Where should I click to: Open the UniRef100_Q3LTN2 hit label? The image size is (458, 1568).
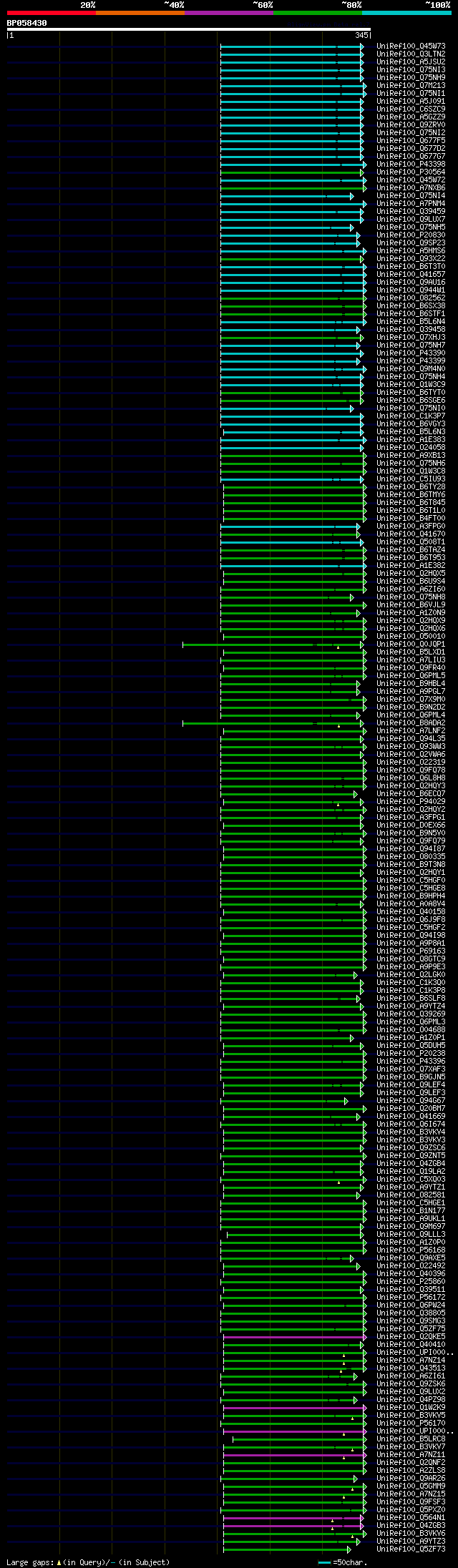(411, 54)
